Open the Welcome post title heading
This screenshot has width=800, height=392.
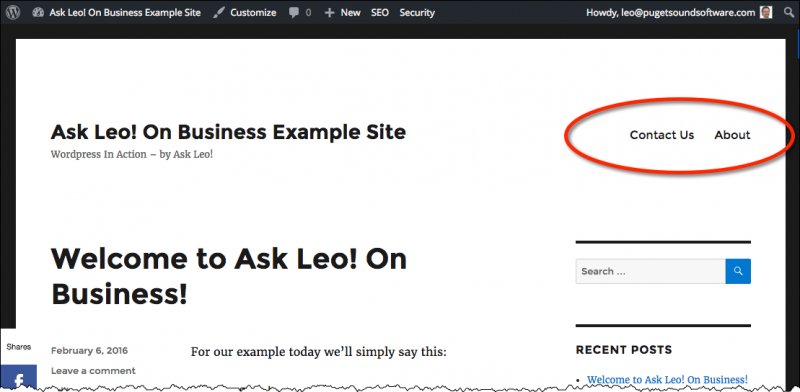(x=229, y=276)
